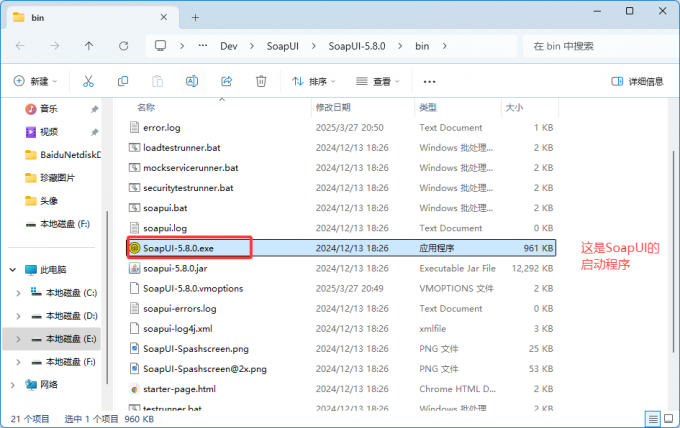Screen dimensions: 680x428
Task: Select the starter-page.html Chrome icon
Action: coord(134,389)
